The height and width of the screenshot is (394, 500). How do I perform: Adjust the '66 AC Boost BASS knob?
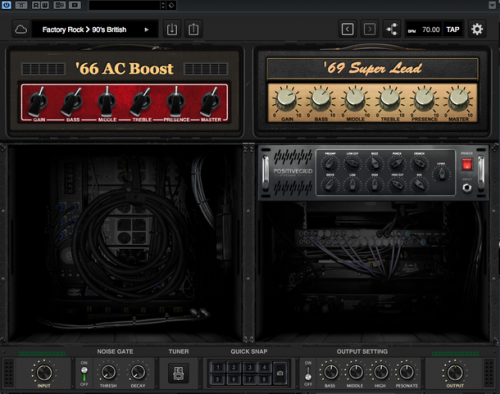[72, 101]
